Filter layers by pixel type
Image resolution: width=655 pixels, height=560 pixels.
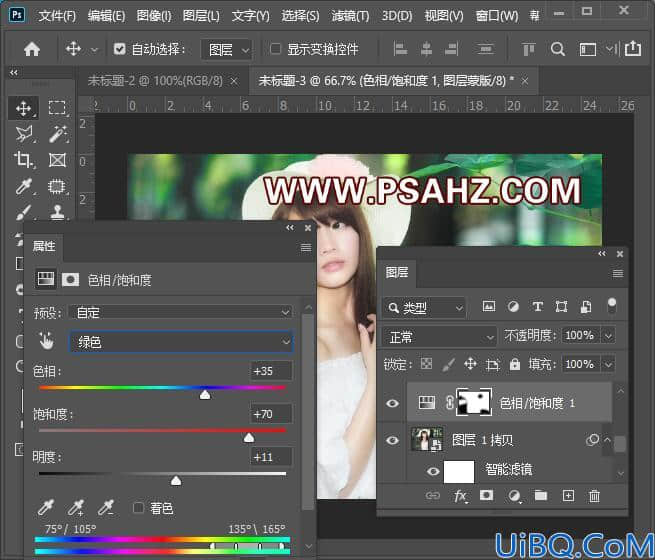click(x=488, y=307)
